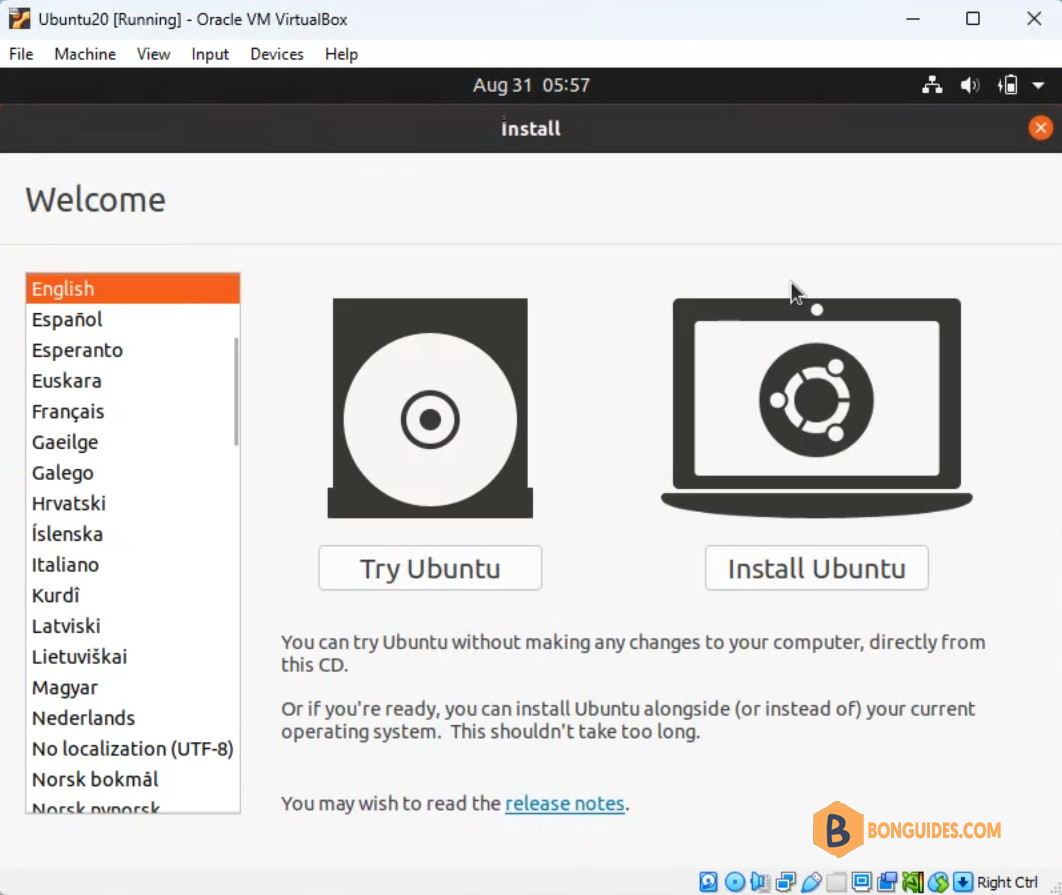Click the shared folders status icon
Screen dimensions: 1062x895
(x=836, y=881)
